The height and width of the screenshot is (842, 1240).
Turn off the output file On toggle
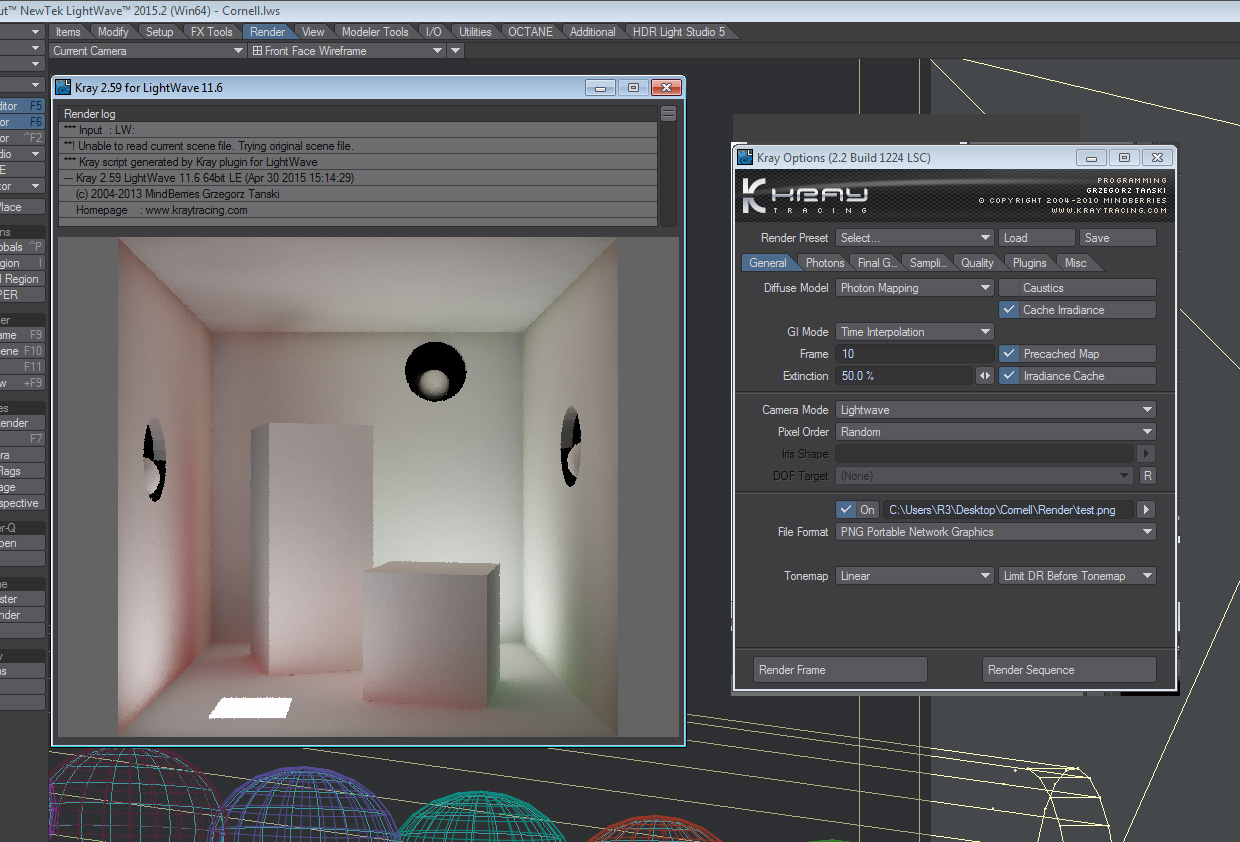[x=847, y=510]
